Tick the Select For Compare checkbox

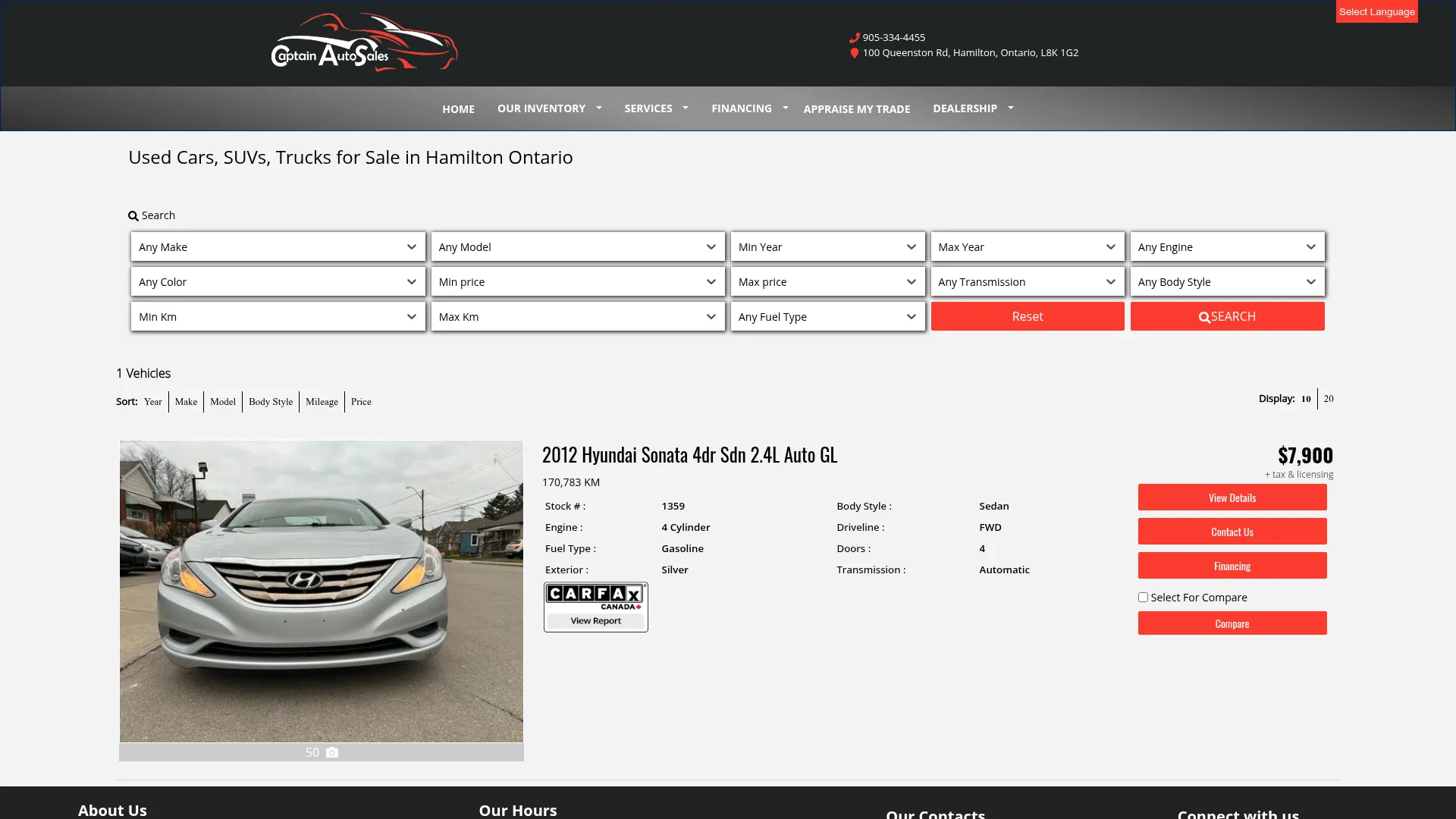pos(1143,597)
